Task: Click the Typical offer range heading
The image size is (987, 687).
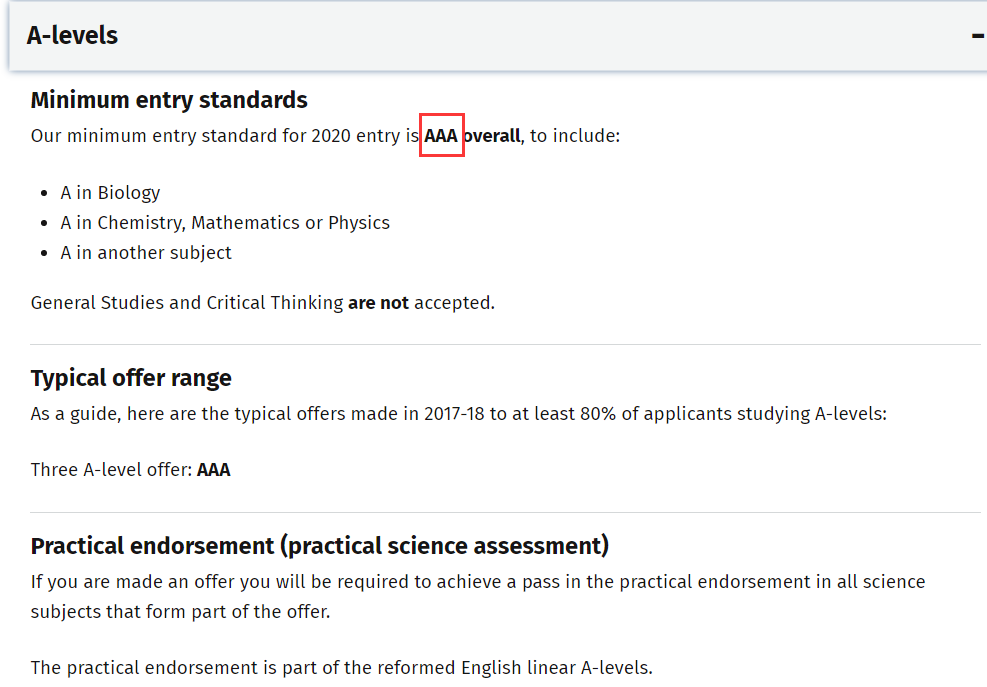Action: pyautogui.click(x=131, y=378)
